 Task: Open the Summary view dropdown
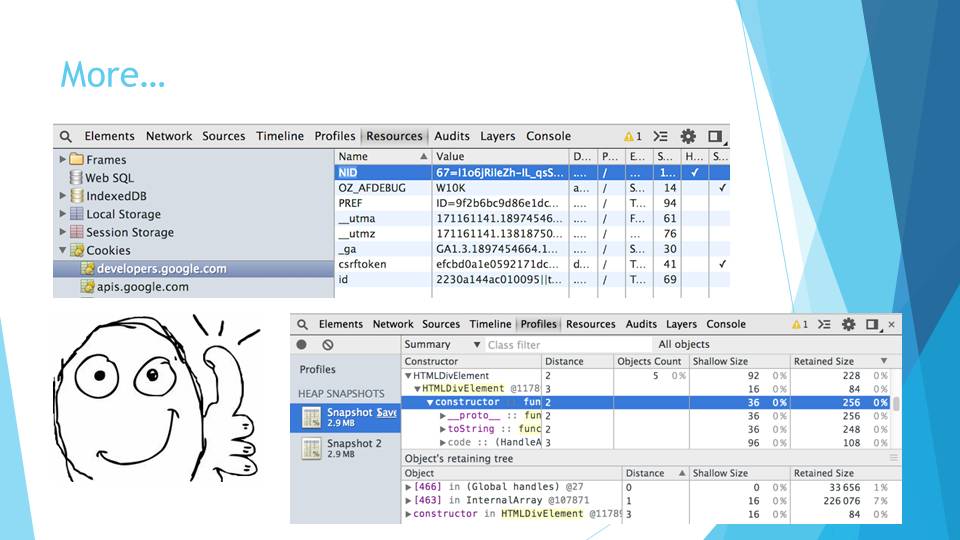(x=441, y=345)
